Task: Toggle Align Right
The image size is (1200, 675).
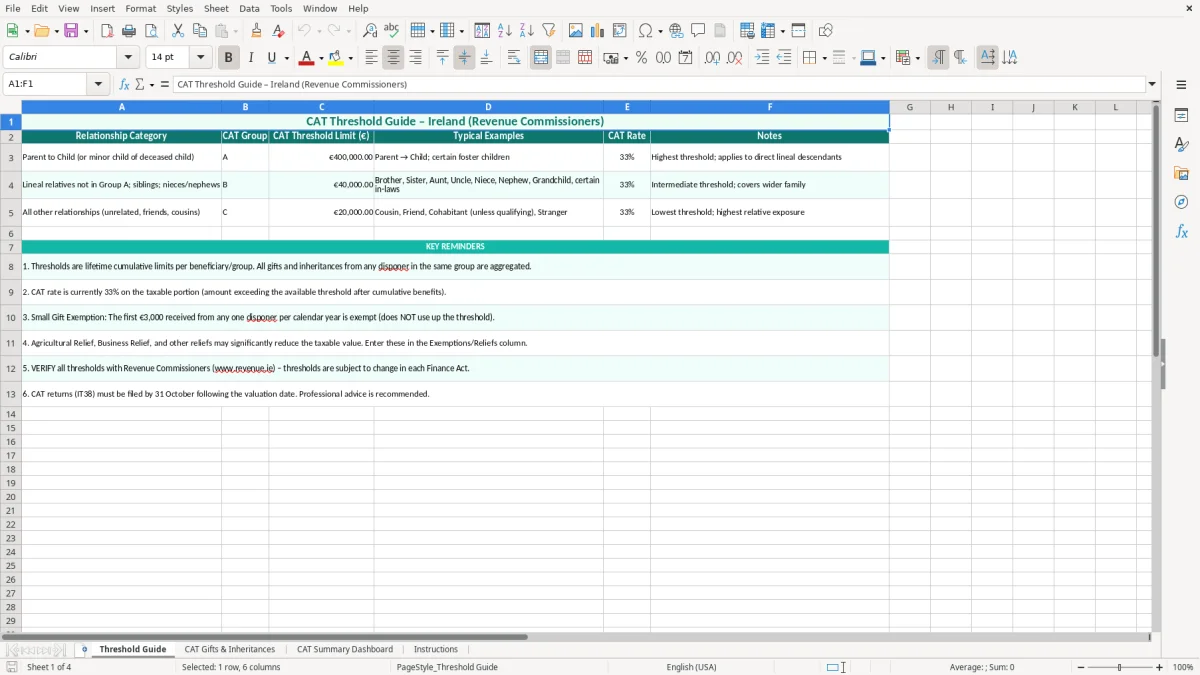Action: coord(416,58)
